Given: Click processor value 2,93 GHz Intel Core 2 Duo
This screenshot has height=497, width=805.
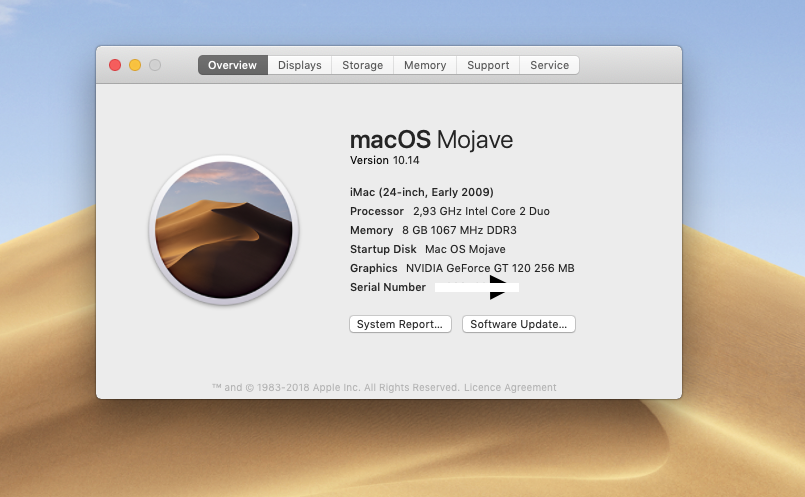Looking at the screenshot, I should pos(481,211).
